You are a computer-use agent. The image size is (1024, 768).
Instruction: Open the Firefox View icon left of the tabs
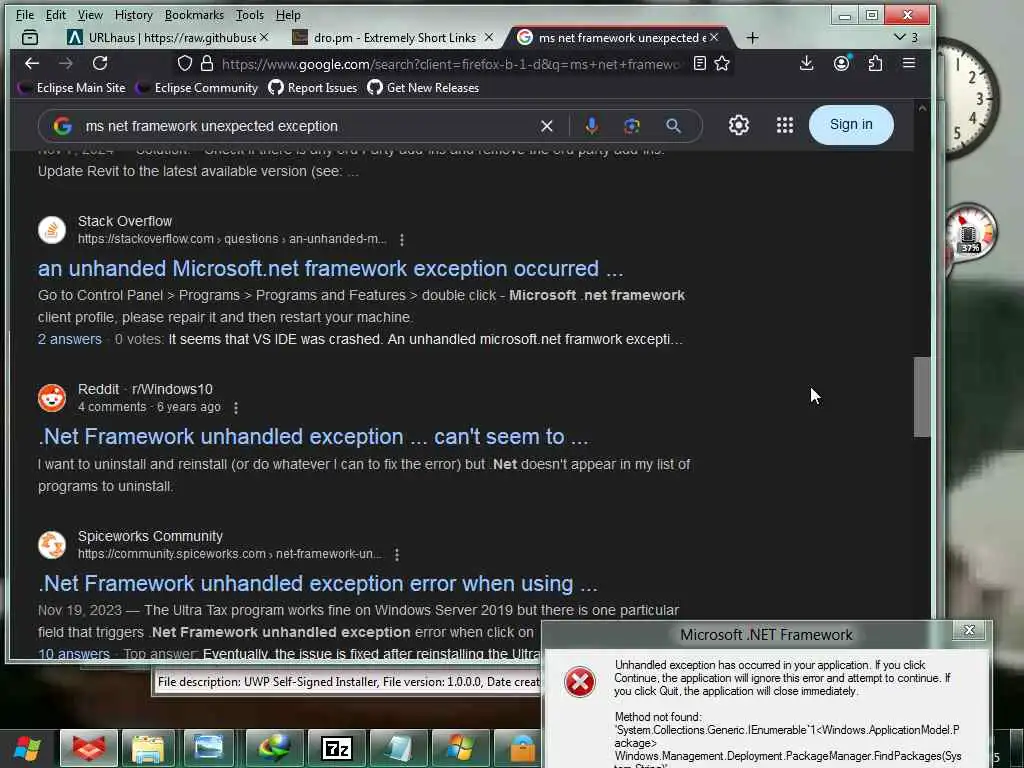30,38
